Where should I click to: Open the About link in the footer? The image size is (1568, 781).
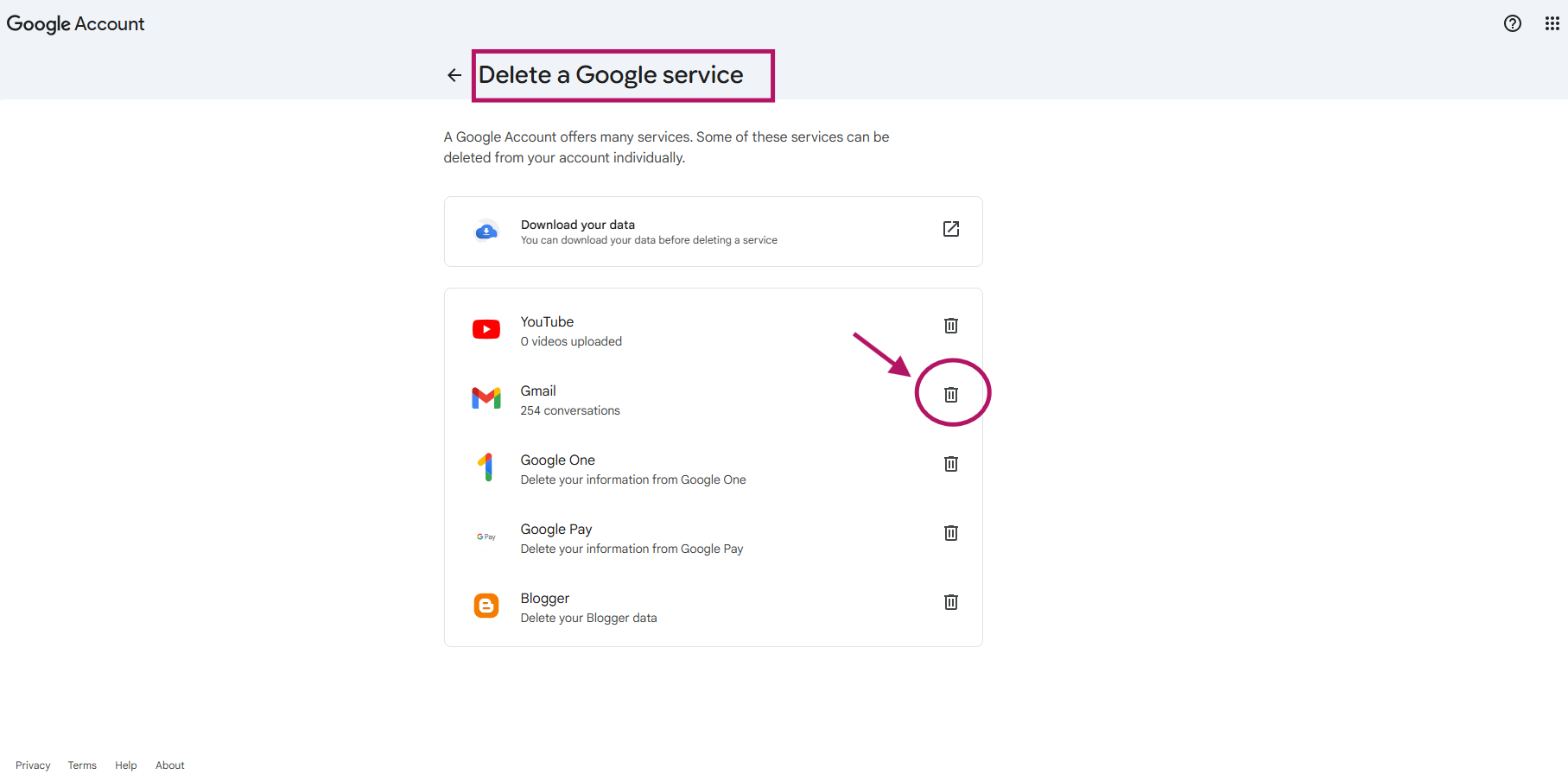click(x=169, y=765)
